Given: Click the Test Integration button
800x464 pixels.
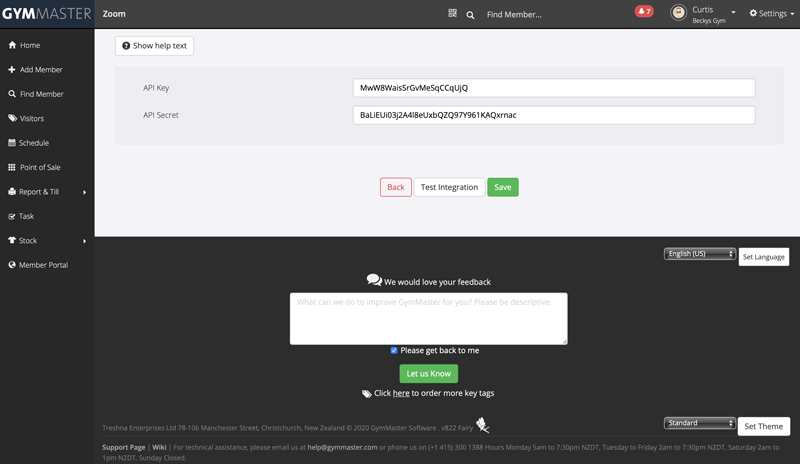Looking at the screenshot, I should point(449,187).
